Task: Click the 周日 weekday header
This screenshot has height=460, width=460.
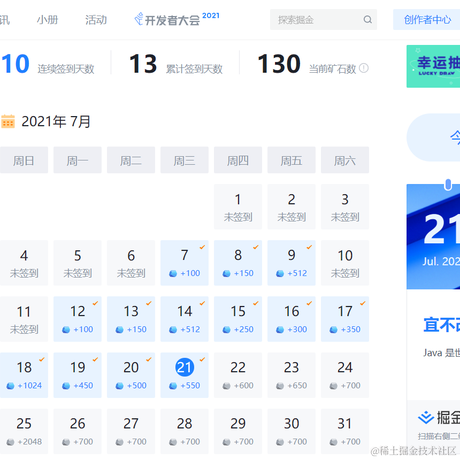Action: click(x=24, y=160)
